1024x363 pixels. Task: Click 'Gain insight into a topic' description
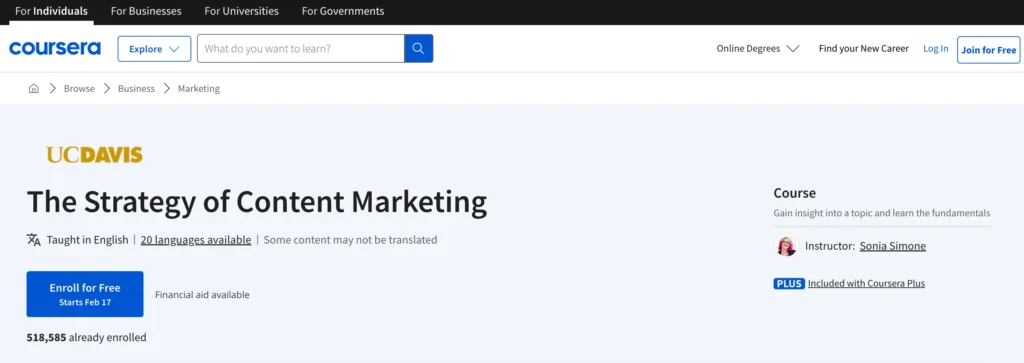click(882, 213)
